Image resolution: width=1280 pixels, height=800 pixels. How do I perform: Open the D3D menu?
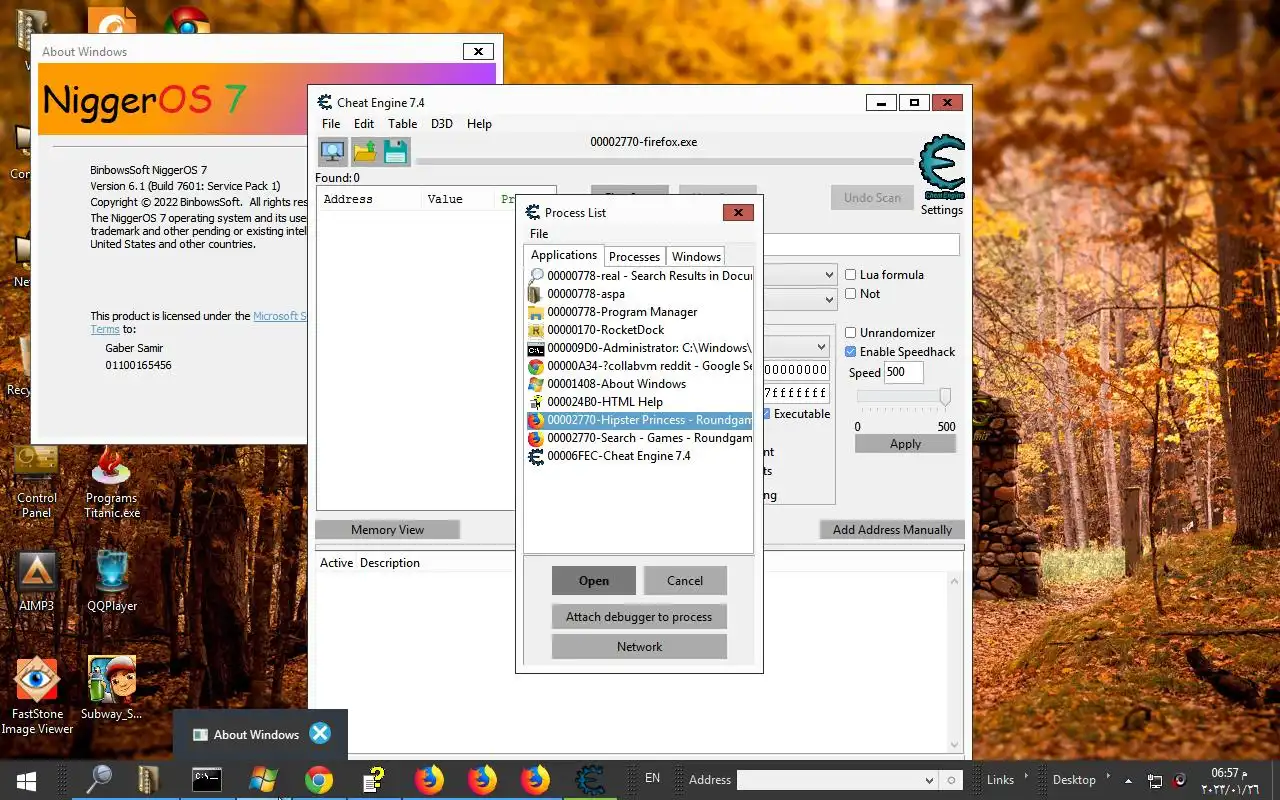442,124
